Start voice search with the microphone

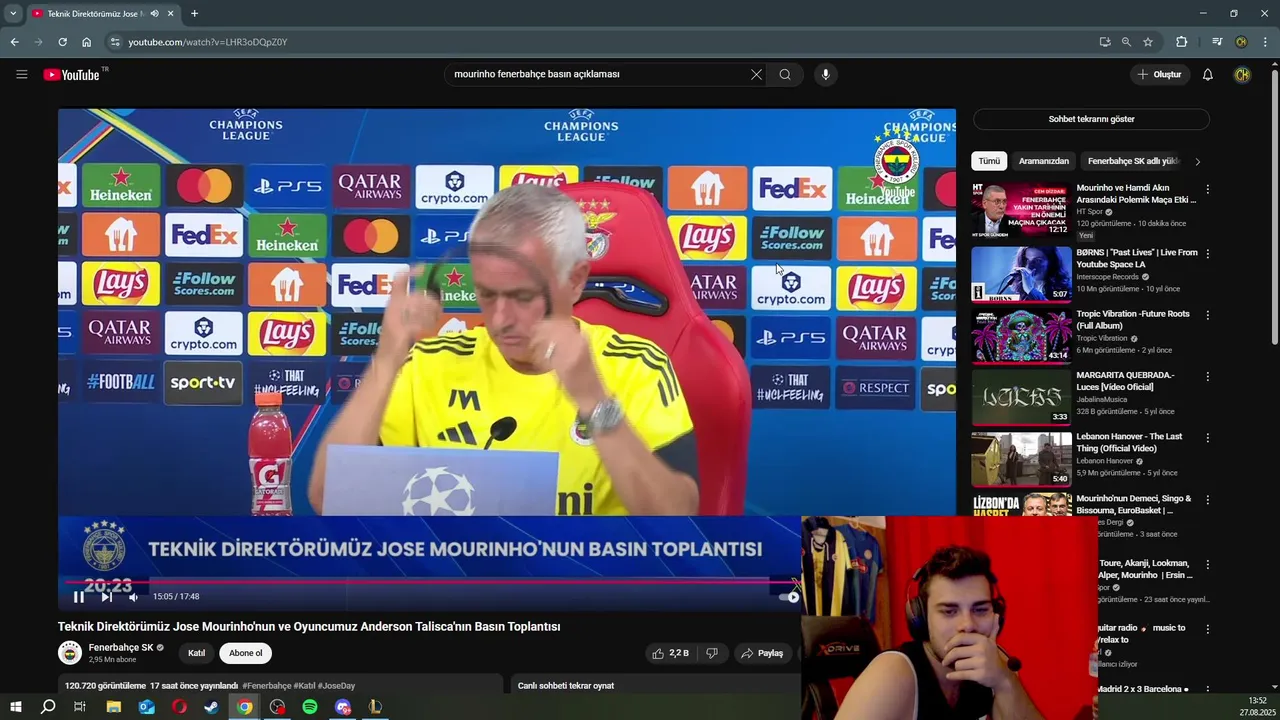[825, 74]
